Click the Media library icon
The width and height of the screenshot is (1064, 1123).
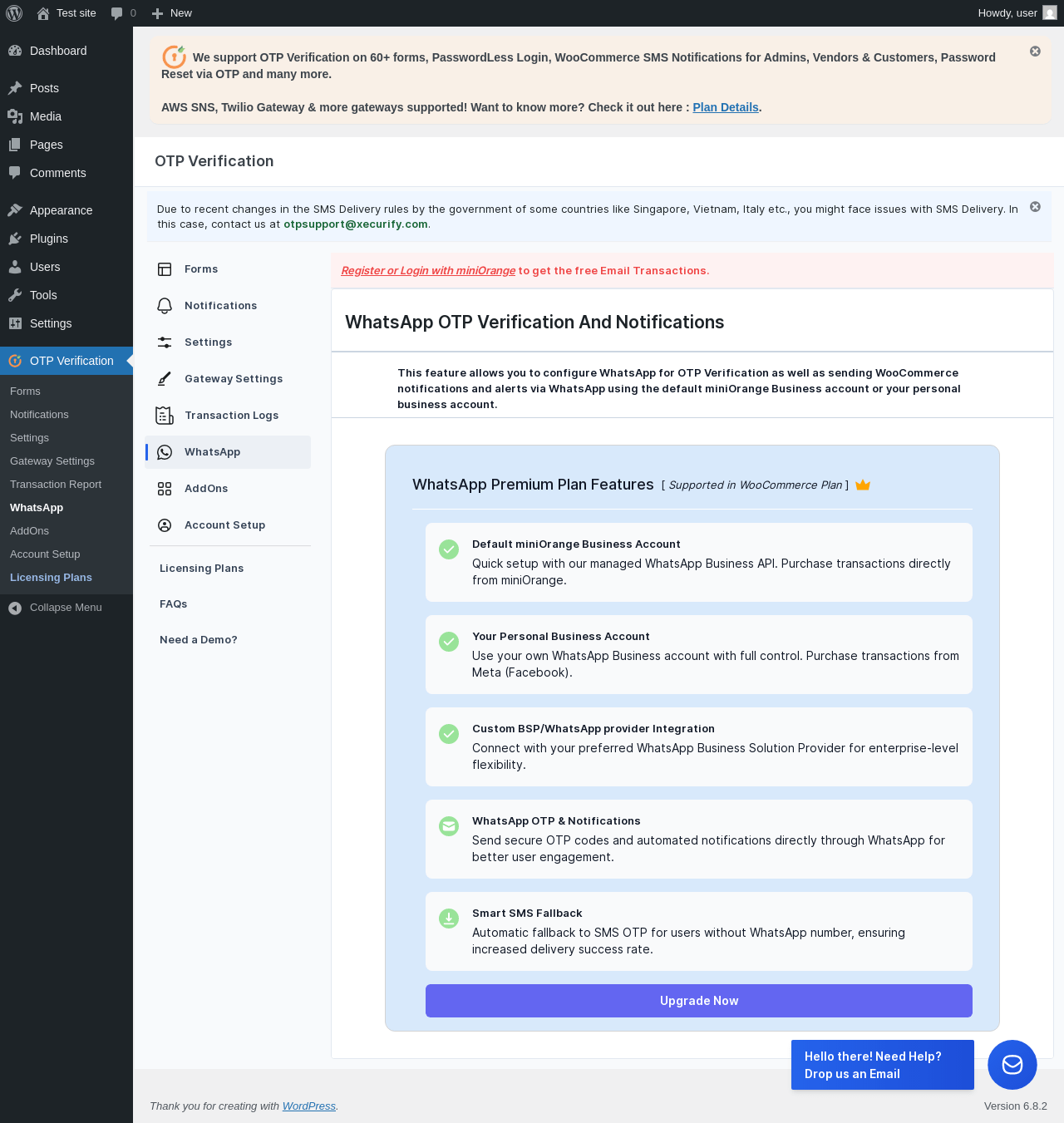pyautogui.click(x=15, y=116)
